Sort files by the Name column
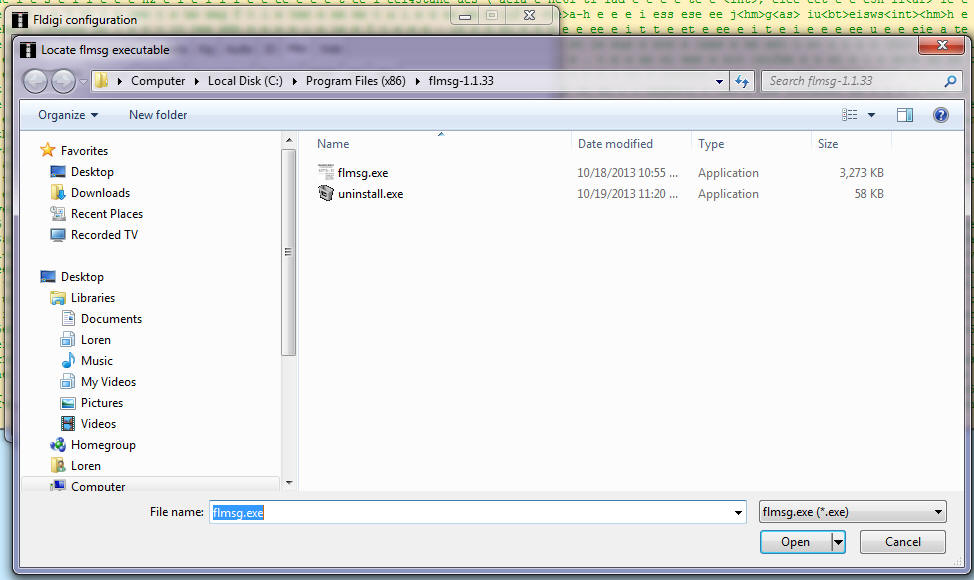974x580 pixels. (333, 144)
